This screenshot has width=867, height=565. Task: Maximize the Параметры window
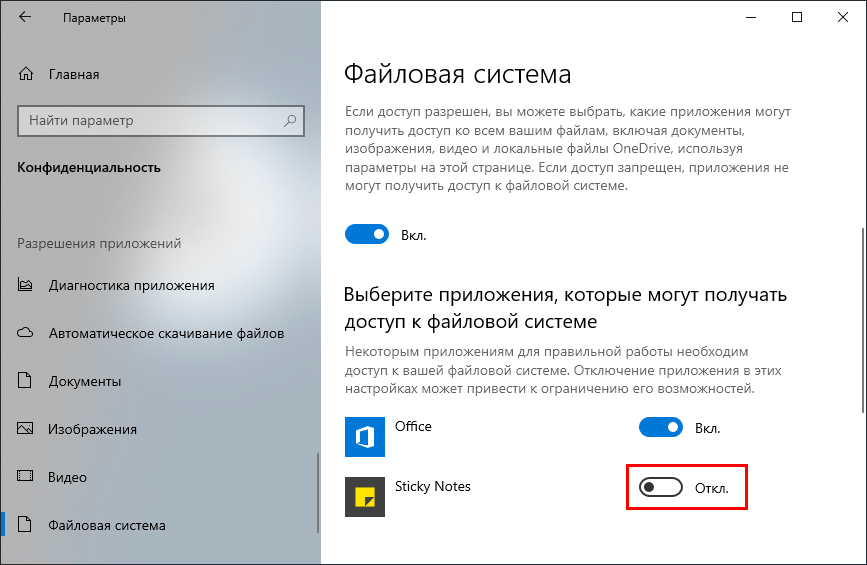pyautogui.click(x=797, y=17)
